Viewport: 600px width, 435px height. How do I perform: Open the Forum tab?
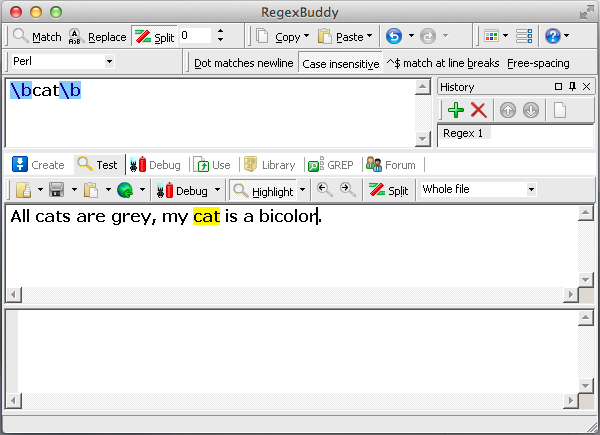[391, 165]
